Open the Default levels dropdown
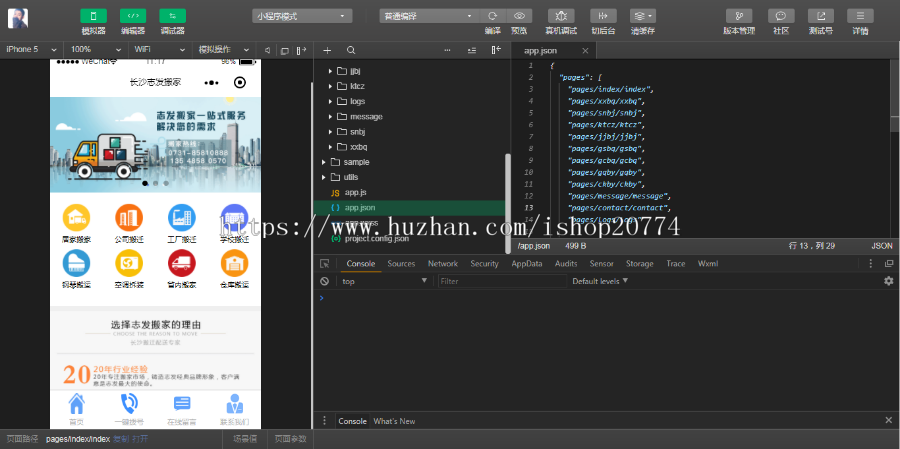 (x=600, y=281)
